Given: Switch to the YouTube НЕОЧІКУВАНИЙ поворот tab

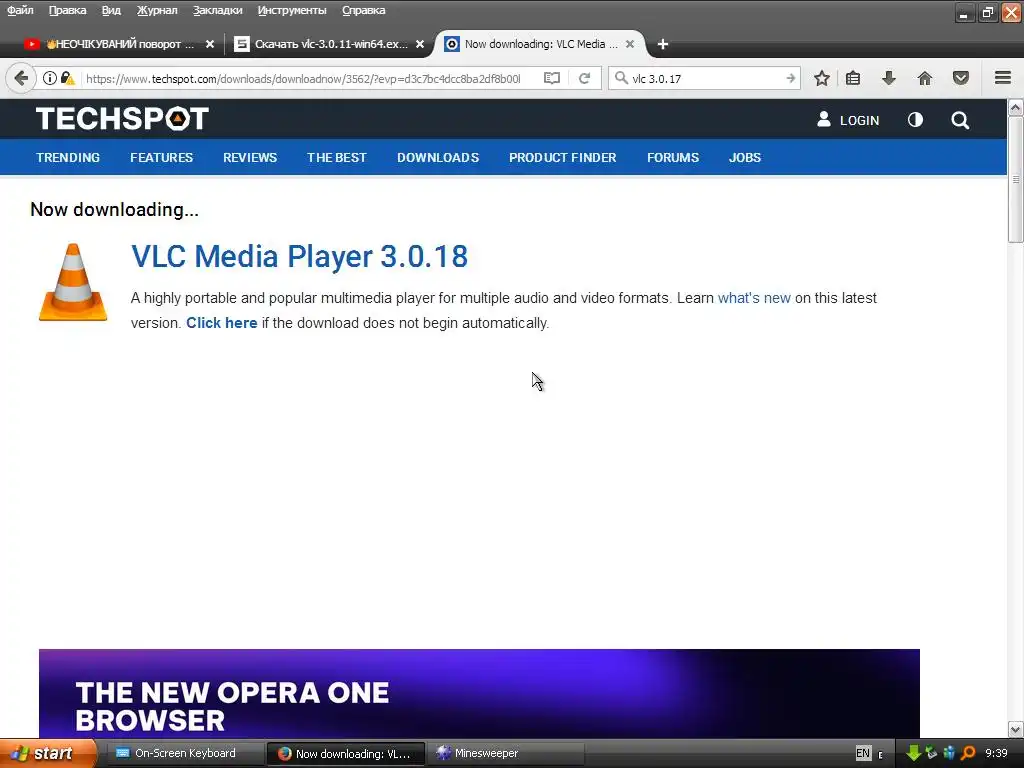Looking at the screenshot, I should coord(119,44).
